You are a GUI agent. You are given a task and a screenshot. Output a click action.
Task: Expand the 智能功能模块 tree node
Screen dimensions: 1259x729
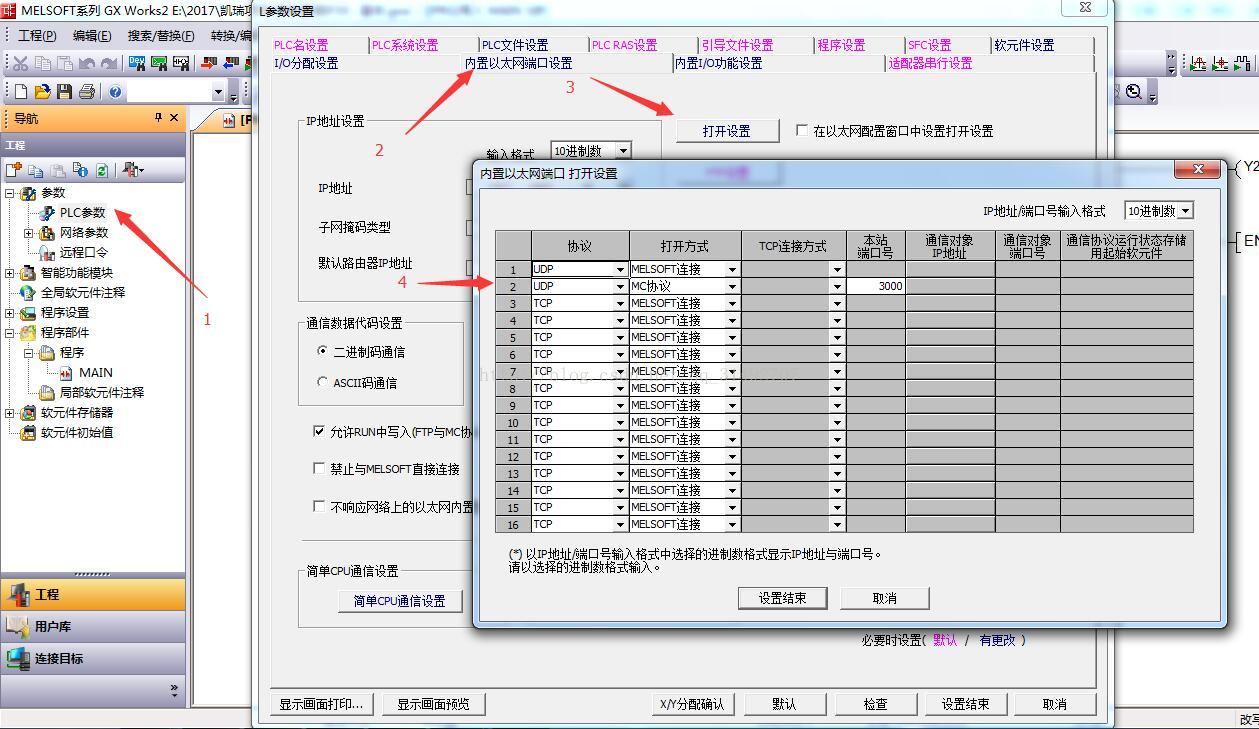coord(10,273)
